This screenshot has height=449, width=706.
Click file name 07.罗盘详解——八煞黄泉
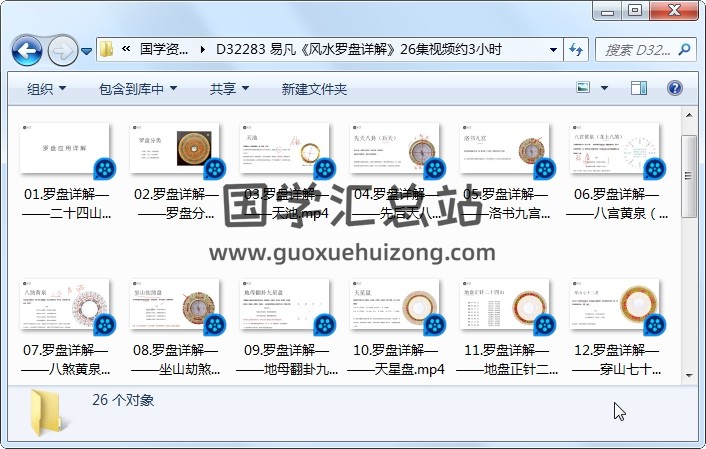click(x=65, y=359)
